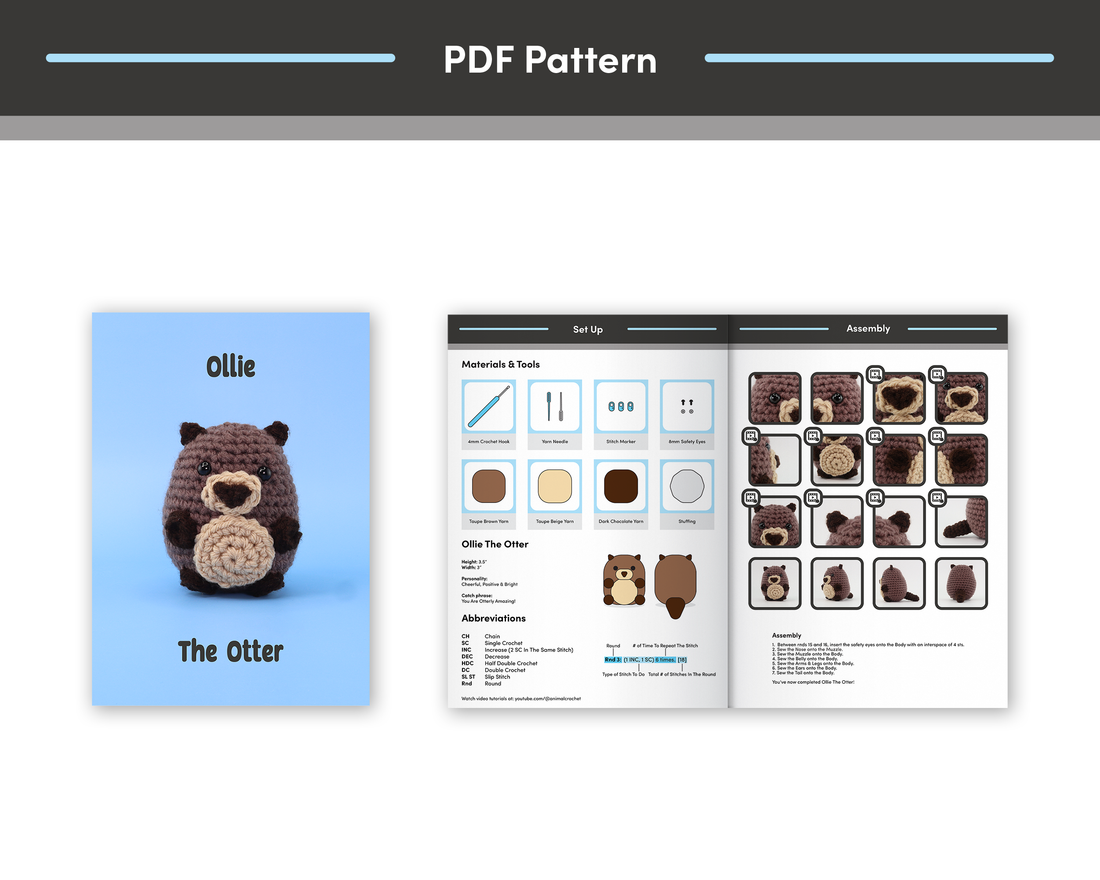Select the Yarn Needle icon
1100x880 pixels.
pos(554,406)
